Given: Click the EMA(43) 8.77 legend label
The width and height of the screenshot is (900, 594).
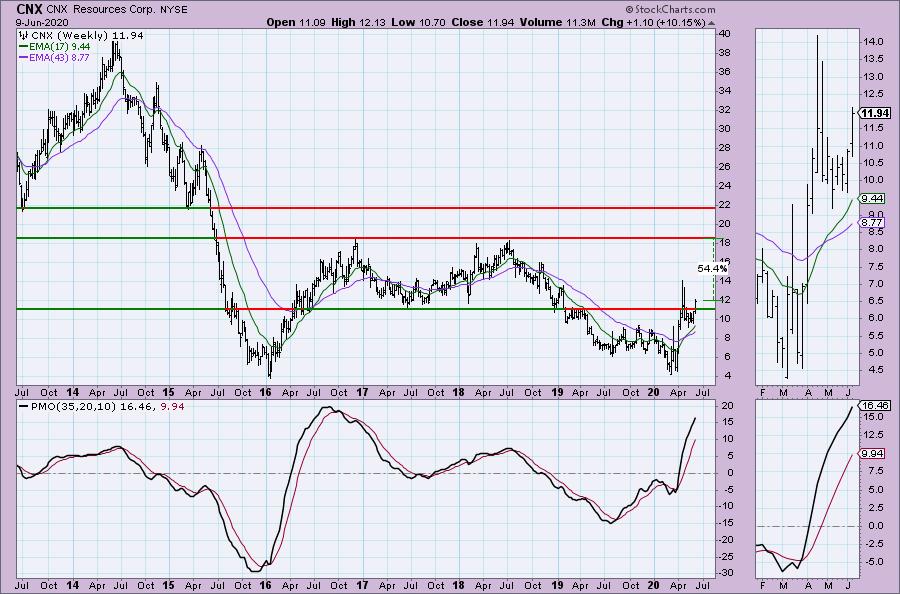Looking at the screenshot, I should (x=60, y=57).
